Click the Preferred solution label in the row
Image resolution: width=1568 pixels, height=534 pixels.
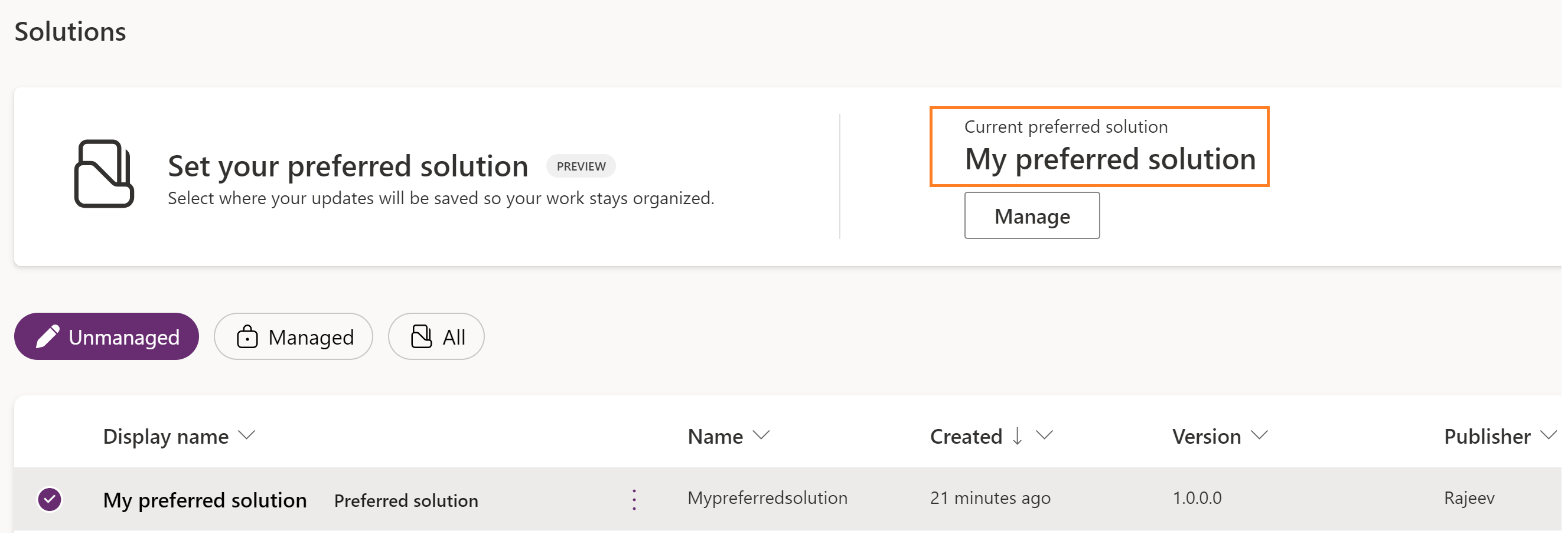(x=406, y=501)
